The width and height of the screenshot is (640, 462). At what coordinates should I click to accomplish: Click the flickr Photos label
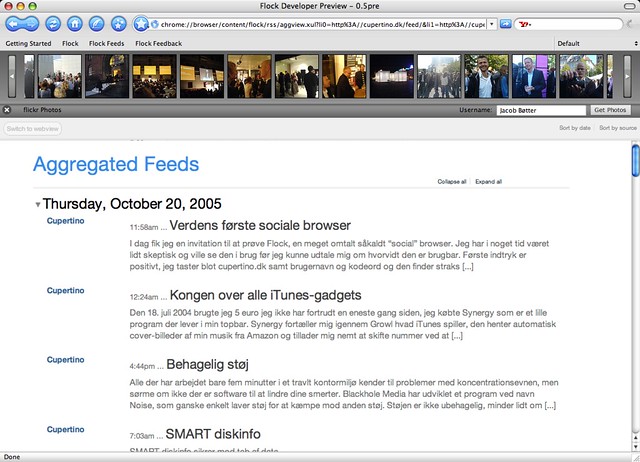(42, 110)
